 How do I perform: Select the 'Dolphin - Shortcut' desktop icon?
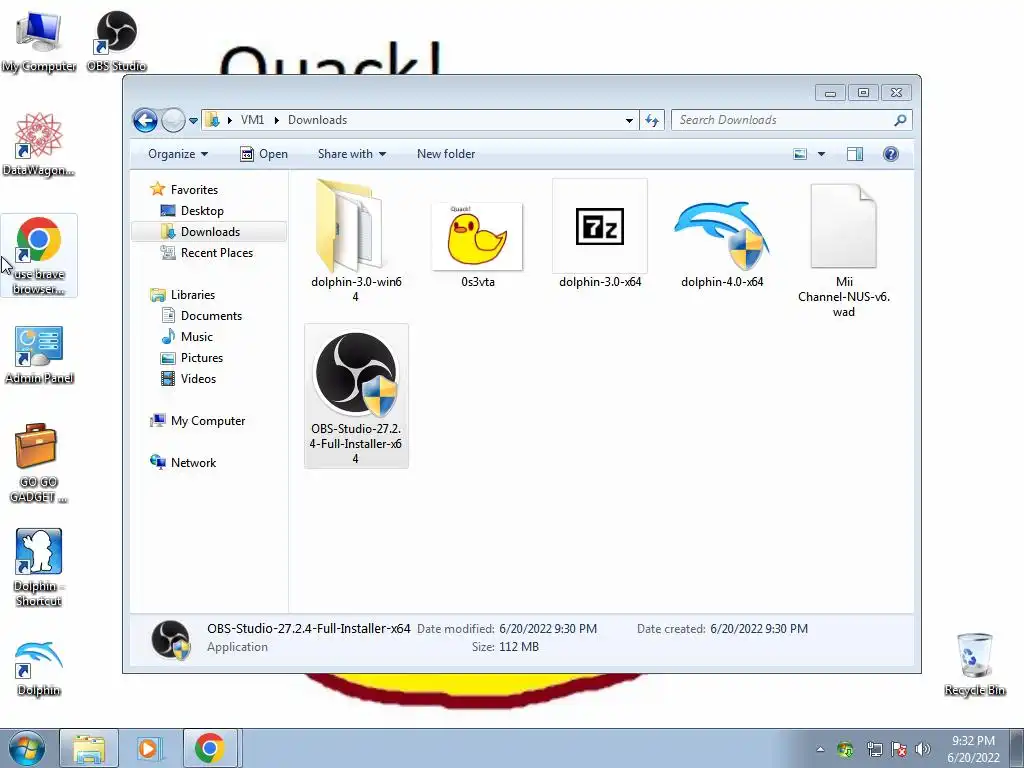(39, 568)
